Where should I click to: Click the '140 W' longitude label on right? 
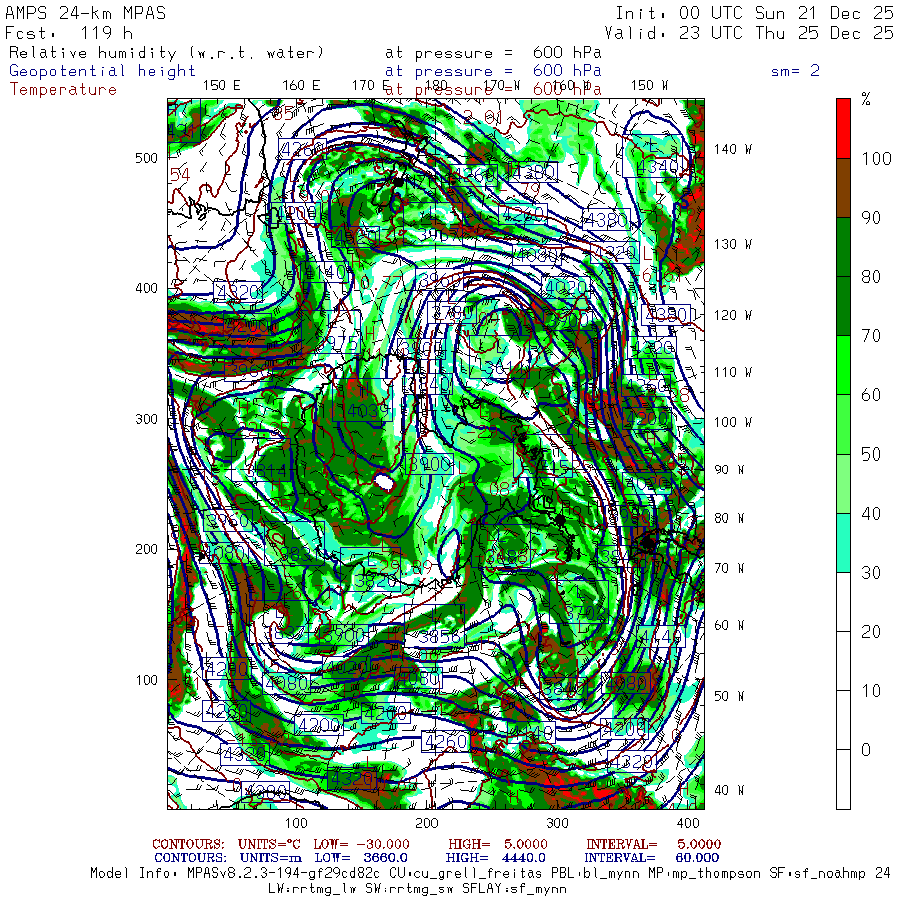(733, 149)
